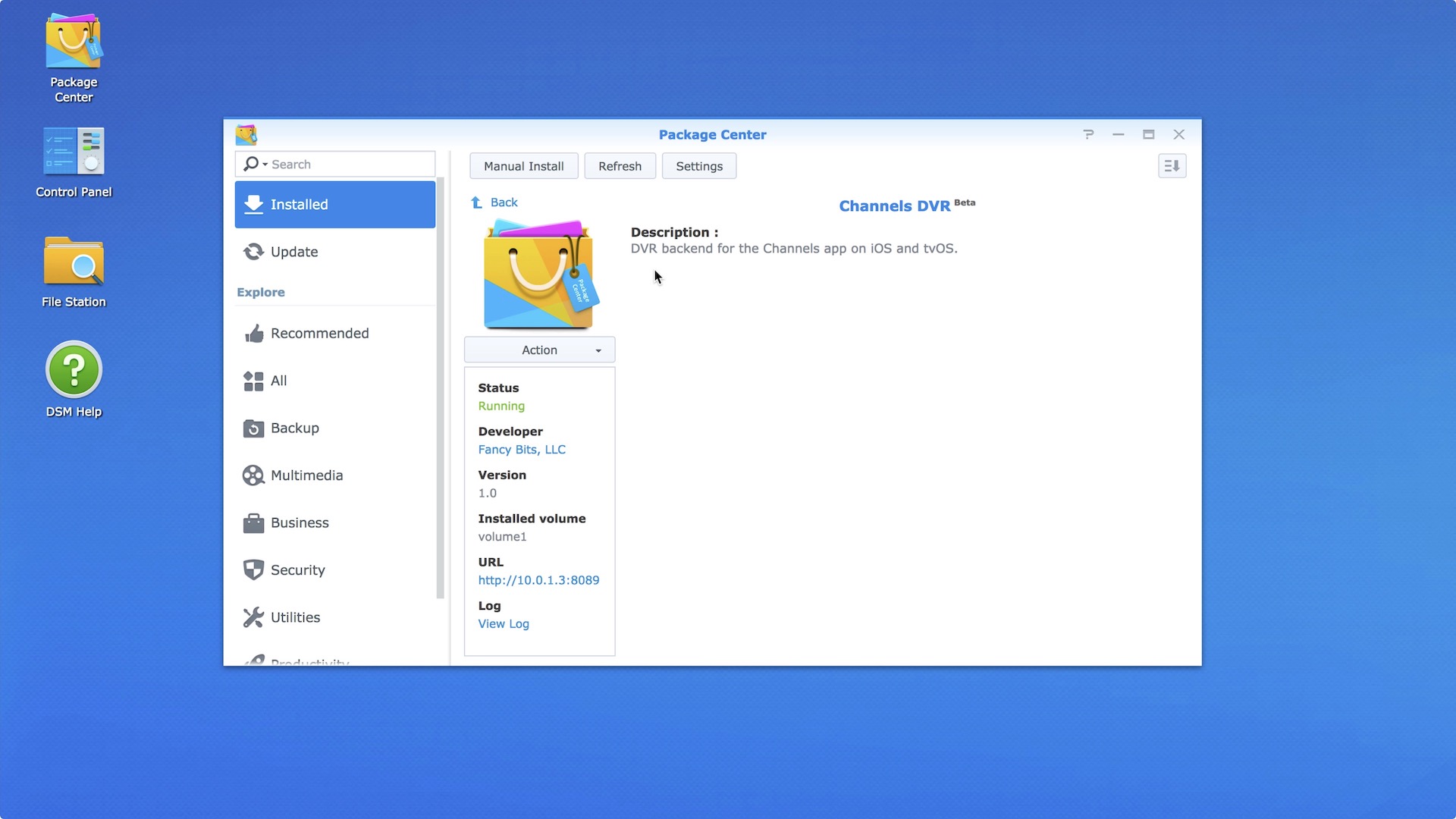Click the View Log link
The height and width of the screenshot is (819, 1456).
coord(504,624)
